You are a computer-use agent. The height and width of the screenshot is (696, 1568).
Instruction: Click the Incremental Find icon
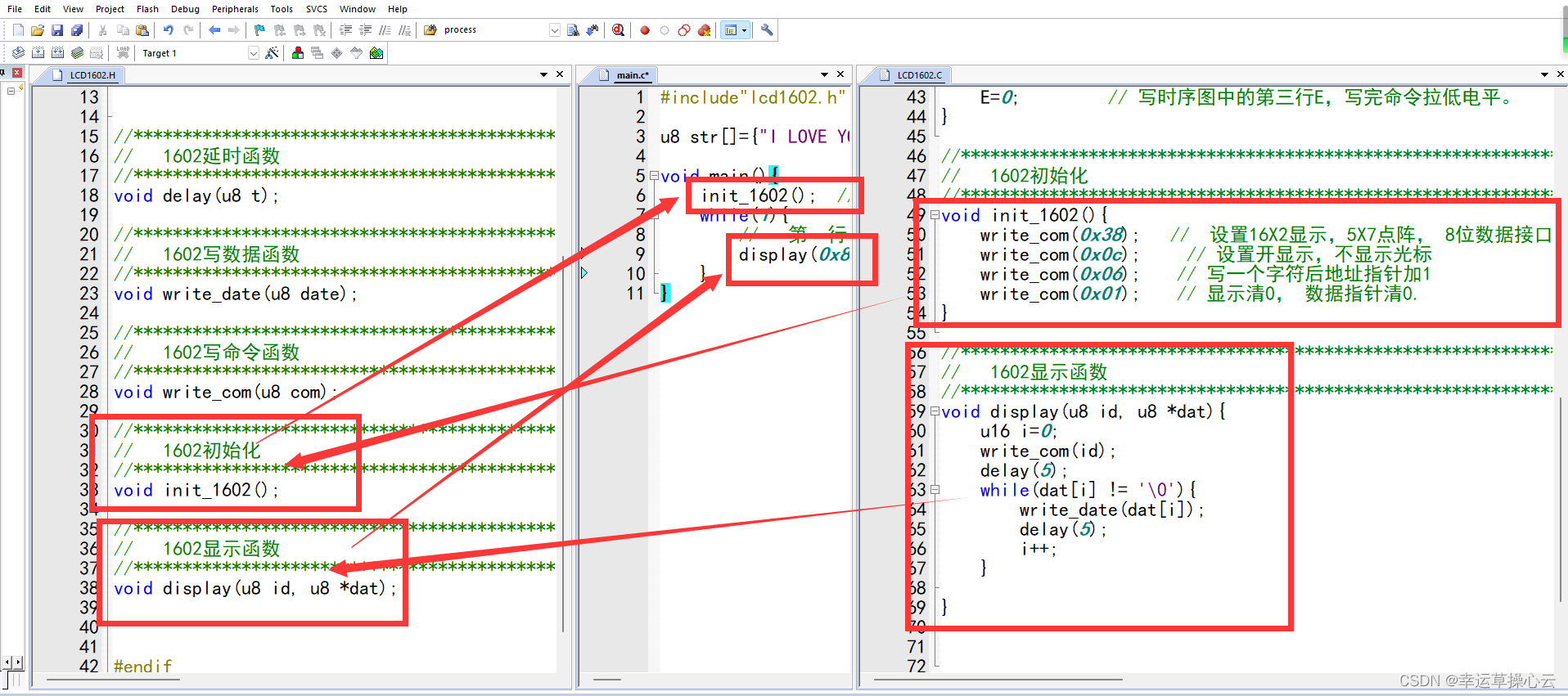(x=593, y=30)
